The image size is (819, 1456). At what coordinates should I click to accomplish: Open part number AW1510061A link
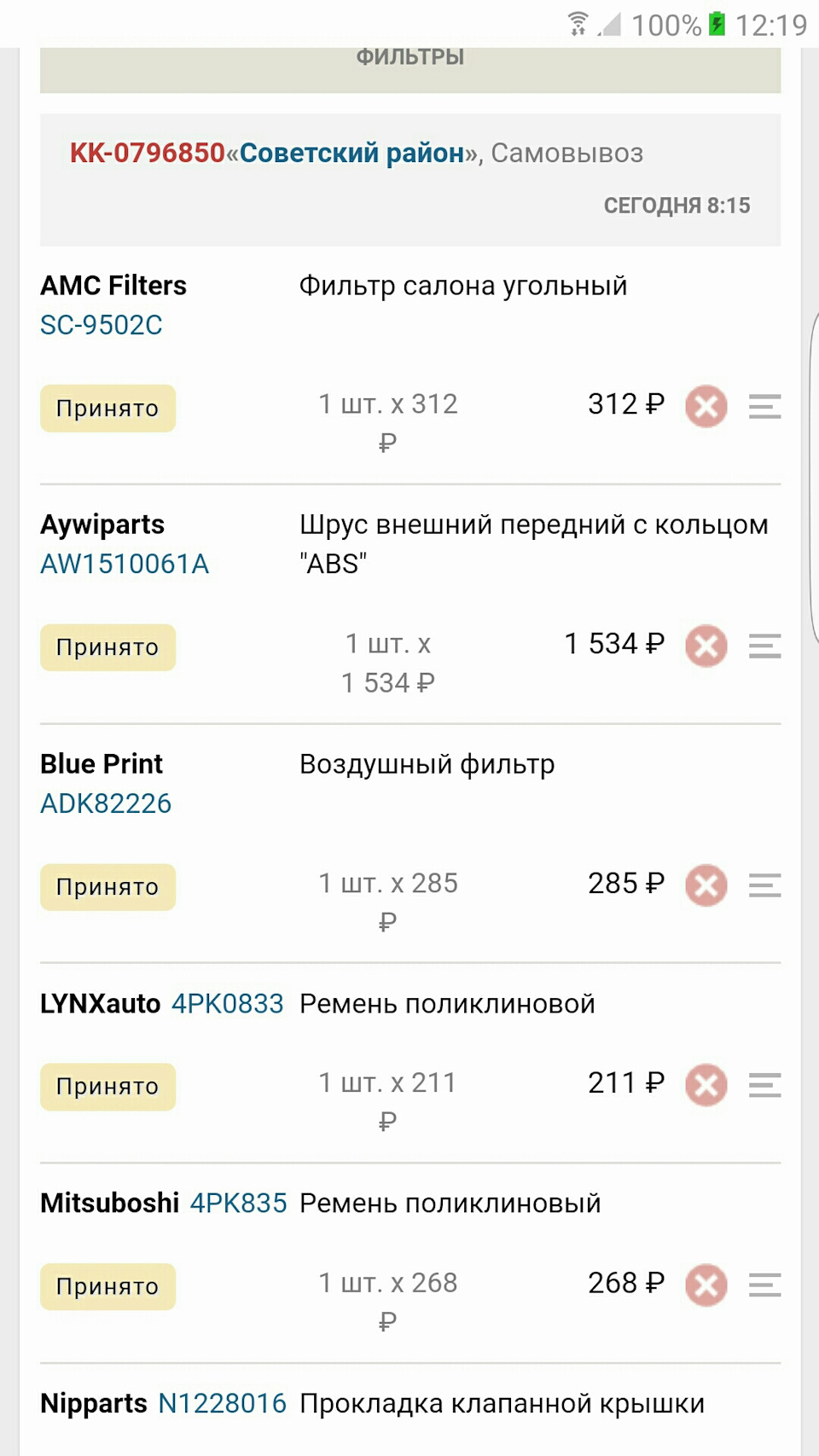(125, 564)
